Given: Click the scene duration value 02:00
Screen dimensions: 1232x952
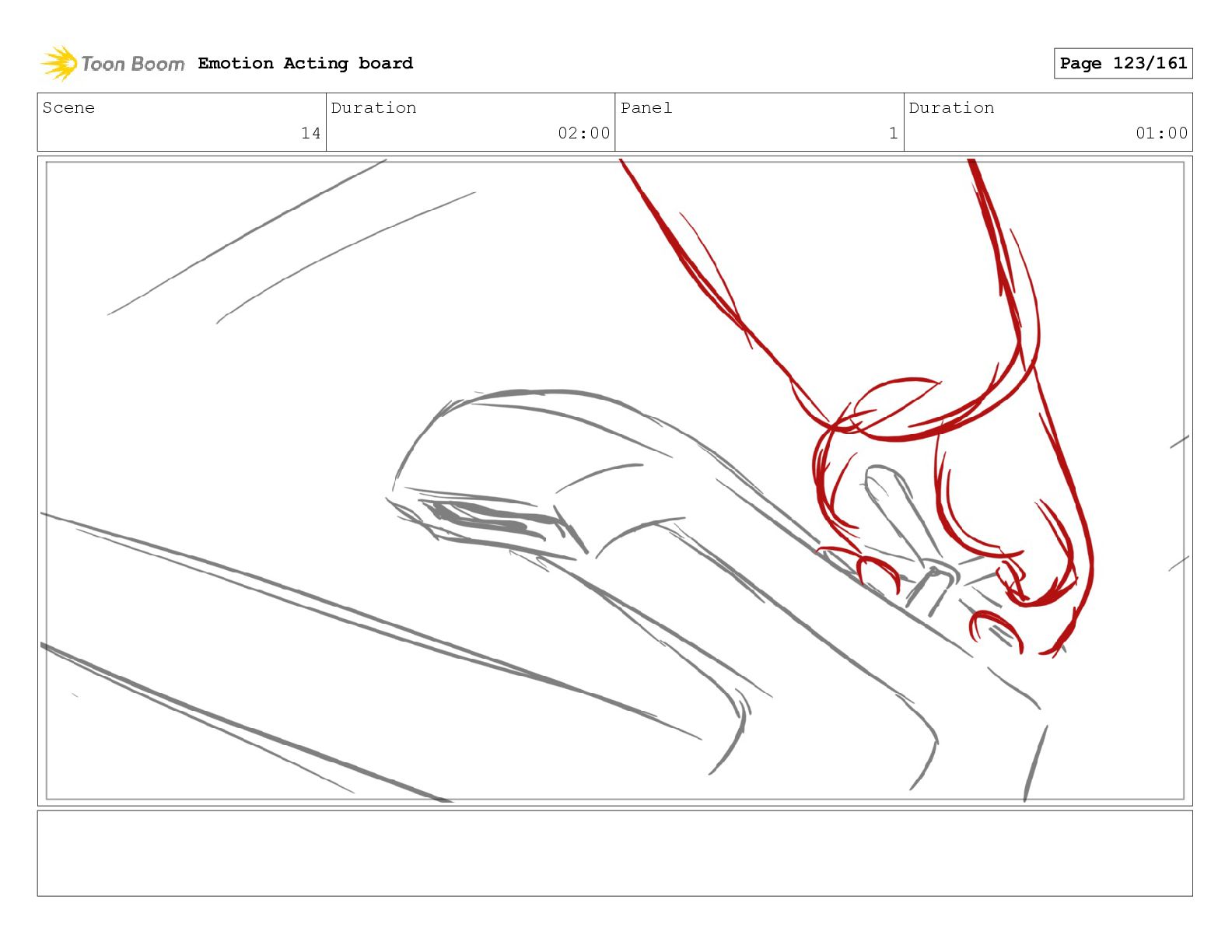Looking at the screenshot, I should (583, 133).
